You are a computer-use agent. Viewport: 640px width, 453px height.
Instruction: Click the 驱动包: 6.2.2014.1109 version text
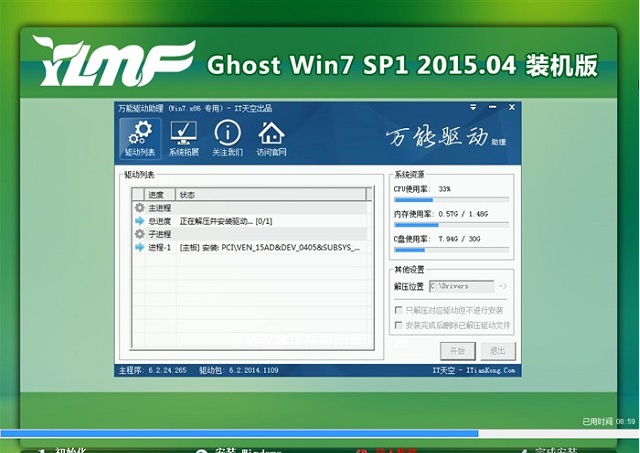coord(239,370)
